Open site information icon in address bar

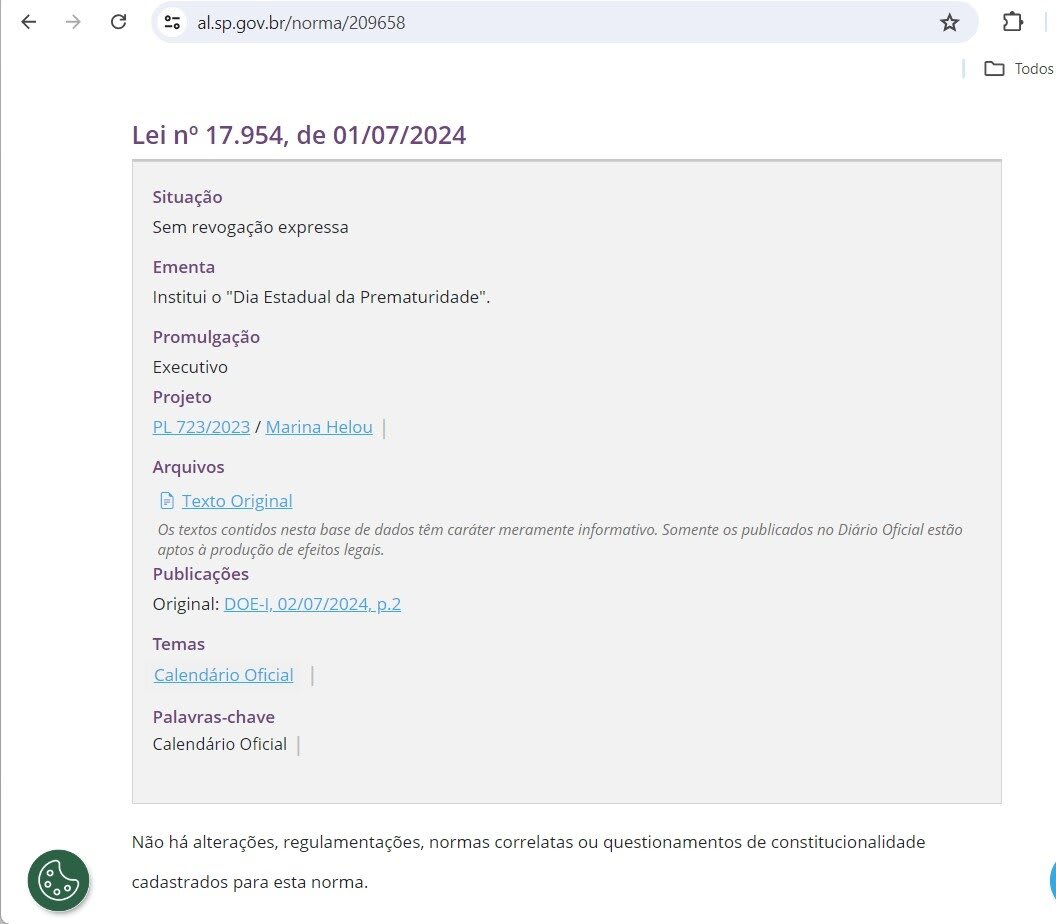(173, 22)
